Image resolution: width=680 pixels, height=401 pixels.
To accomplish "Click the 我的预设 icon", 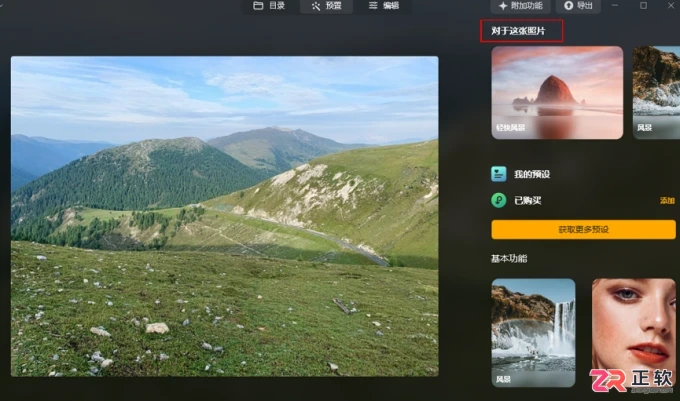I will 499,174.
